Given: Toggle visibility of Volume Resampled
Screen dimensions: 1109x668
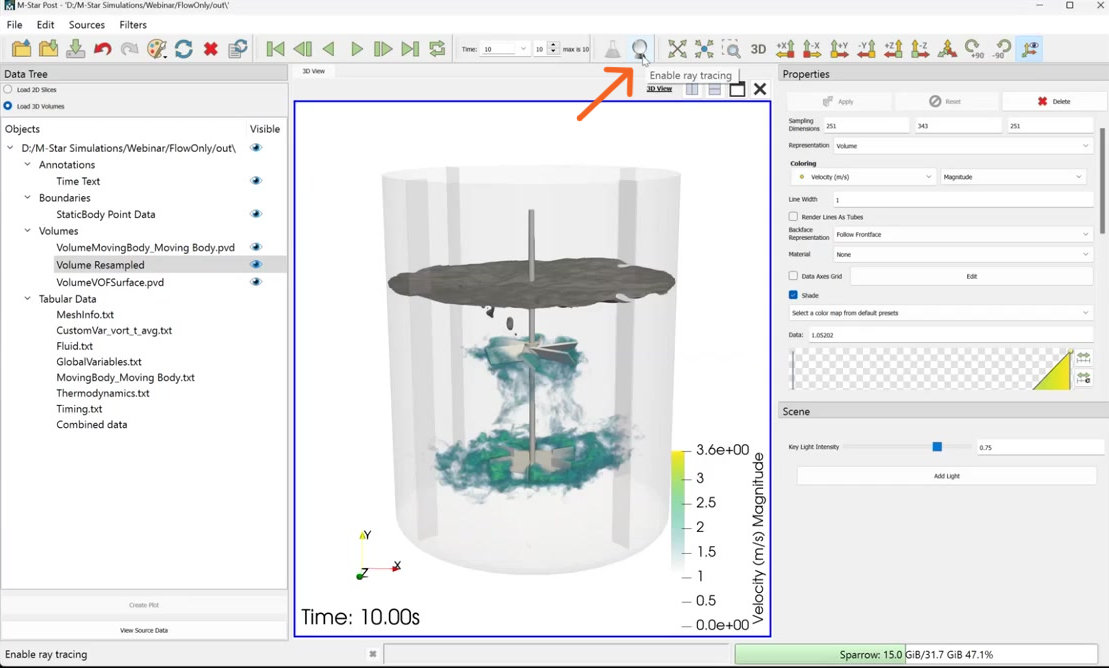Looking at the screenshot, I should [256, 264].
